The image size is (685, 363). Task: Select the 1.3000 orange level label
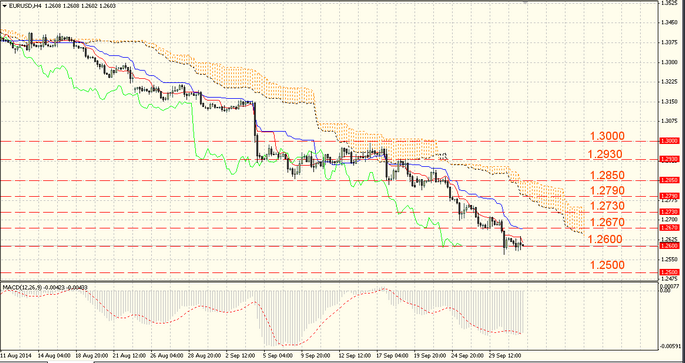click(607, 136)
